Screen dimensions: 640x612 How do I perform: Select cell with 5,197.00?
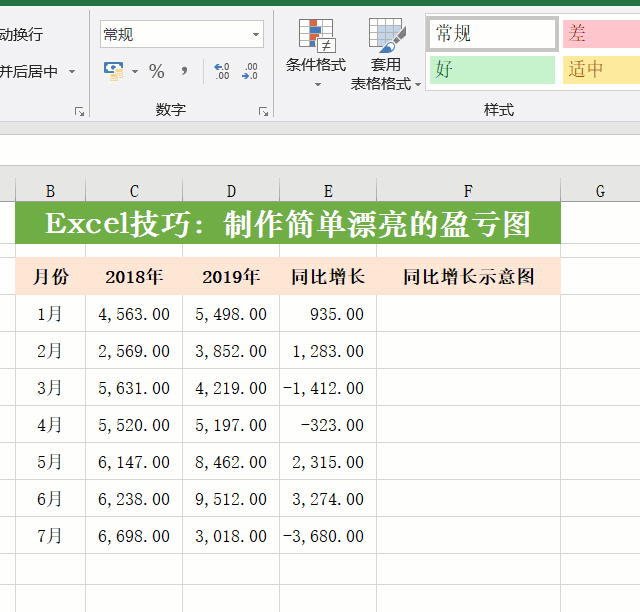click(x=231, y=425)
